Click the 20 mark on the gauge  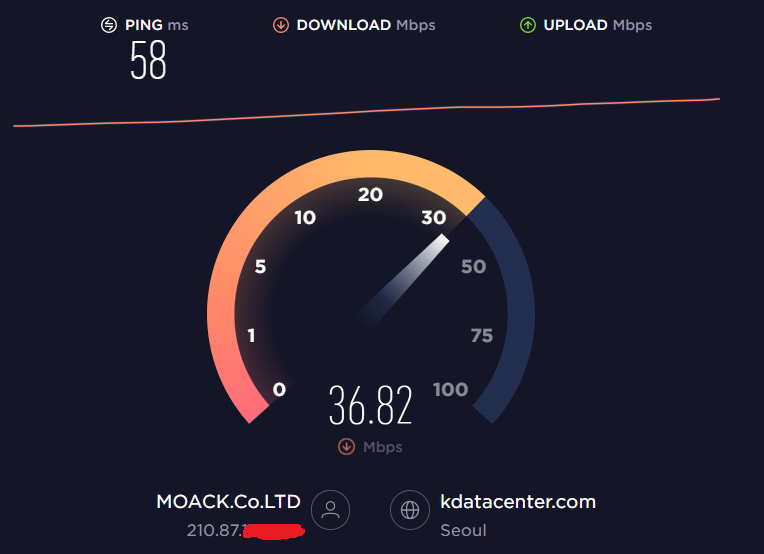pyautogui.click(x=370, y=195)
